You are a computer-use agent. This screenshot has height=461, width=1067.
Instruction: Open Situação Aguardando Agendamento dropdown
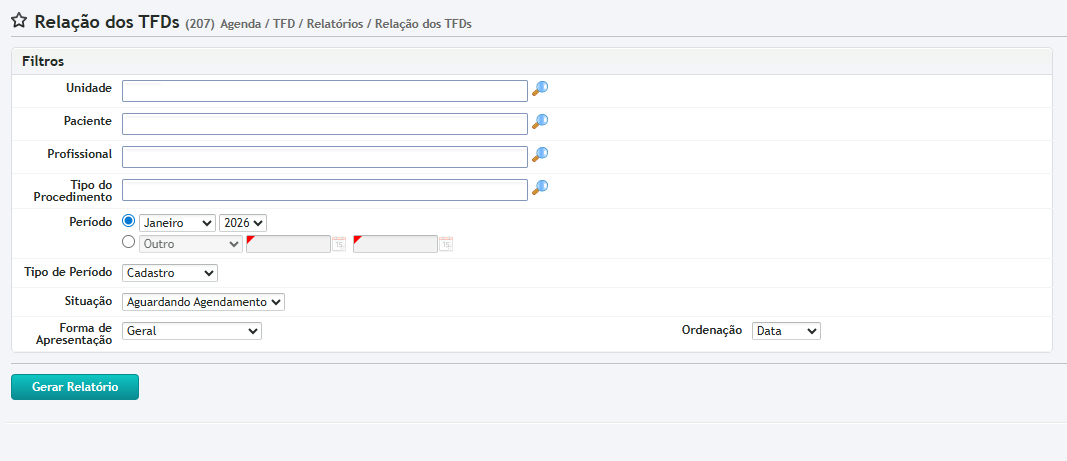click(x=203, y=301)
